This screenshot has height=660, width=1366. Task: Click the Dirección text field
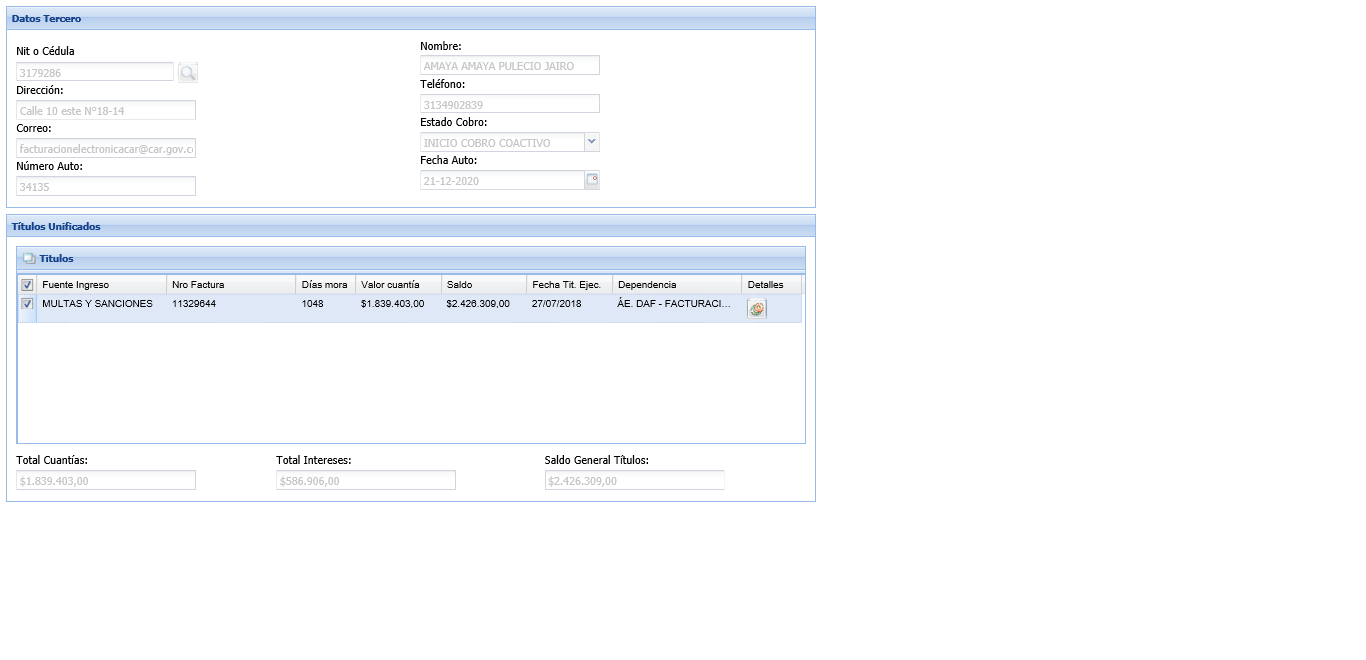click(106, 110)
